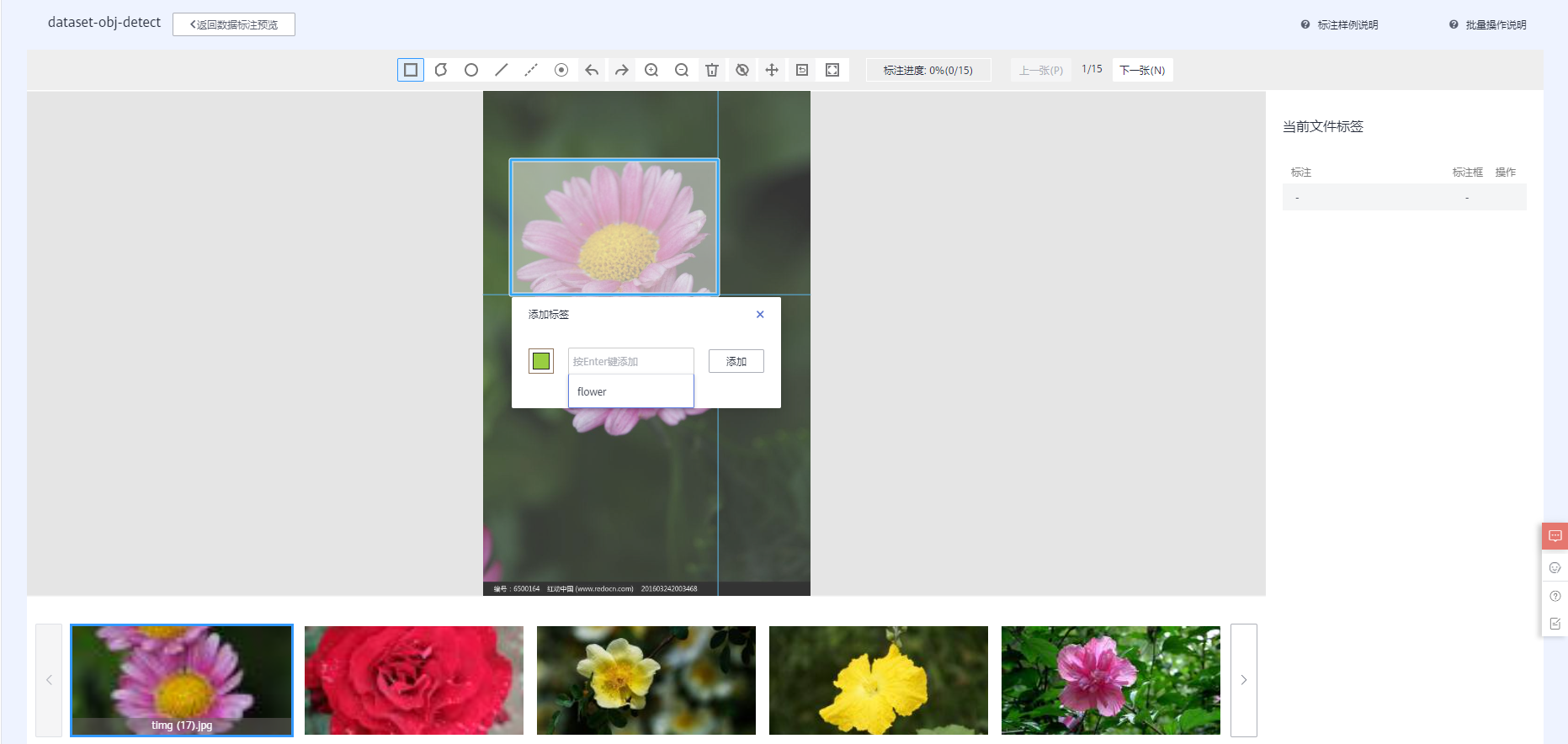Open the red rose thumbnail
The height and width of the screenshot is (744, 1568).
[414, 680]
